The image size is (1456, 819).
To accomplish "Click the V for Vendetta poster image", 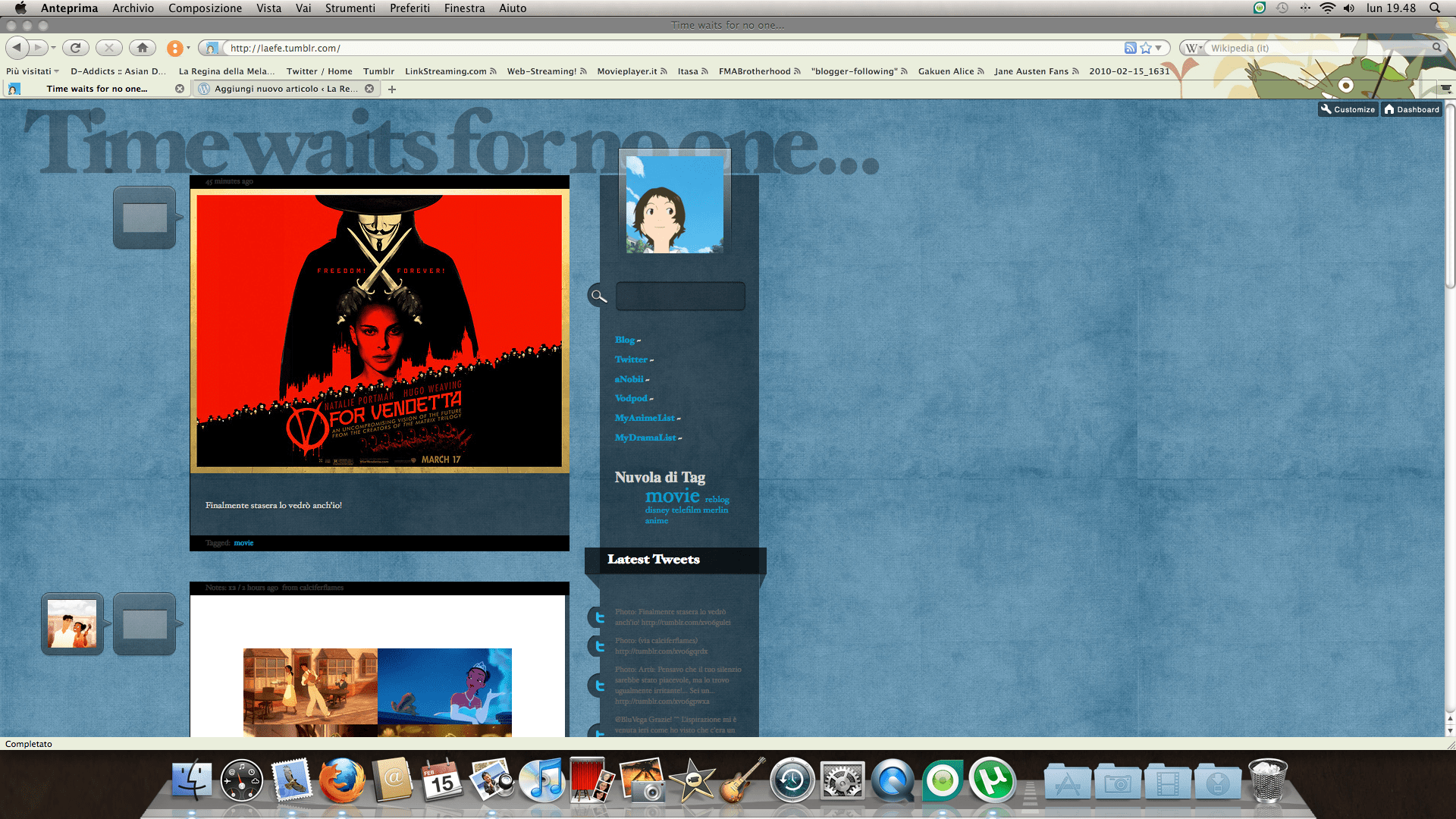I will coord(379,331).
